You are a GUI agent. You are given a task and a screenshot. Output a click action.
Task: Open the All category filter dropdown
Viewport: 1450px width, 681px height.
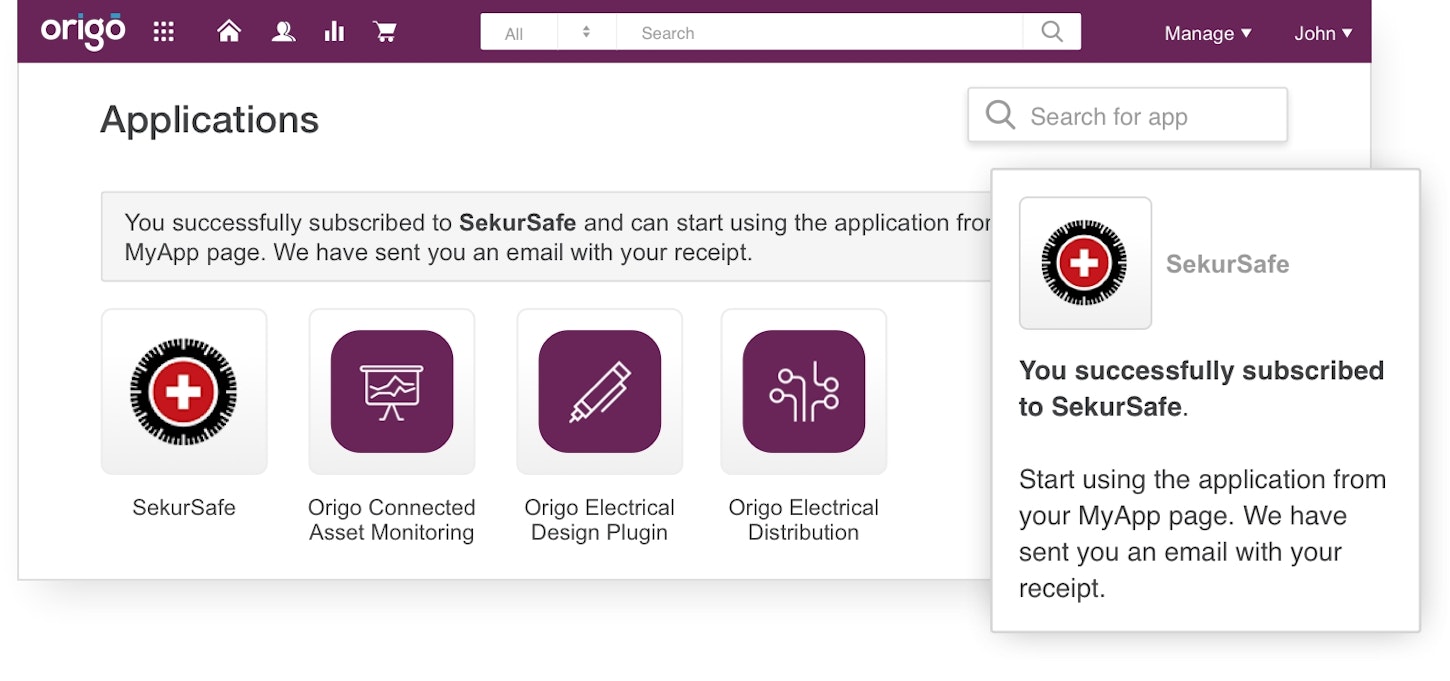[514, 33]
